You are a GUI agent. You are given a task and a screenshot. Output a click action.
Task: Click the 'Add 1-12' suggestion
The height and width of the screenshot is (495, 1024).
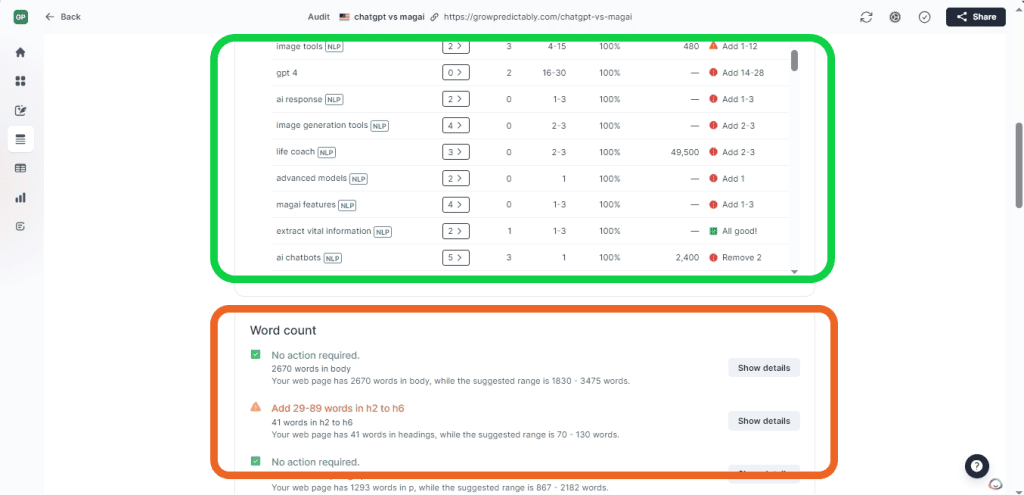[740, 46]
